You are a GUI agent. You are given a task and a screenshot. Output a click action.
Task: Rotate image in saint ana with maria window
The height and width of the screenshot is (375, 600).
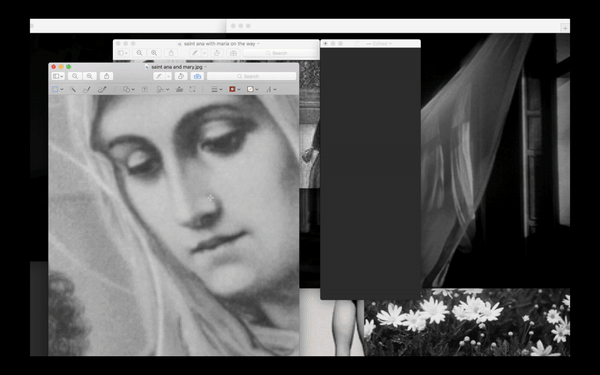(217, 53)
